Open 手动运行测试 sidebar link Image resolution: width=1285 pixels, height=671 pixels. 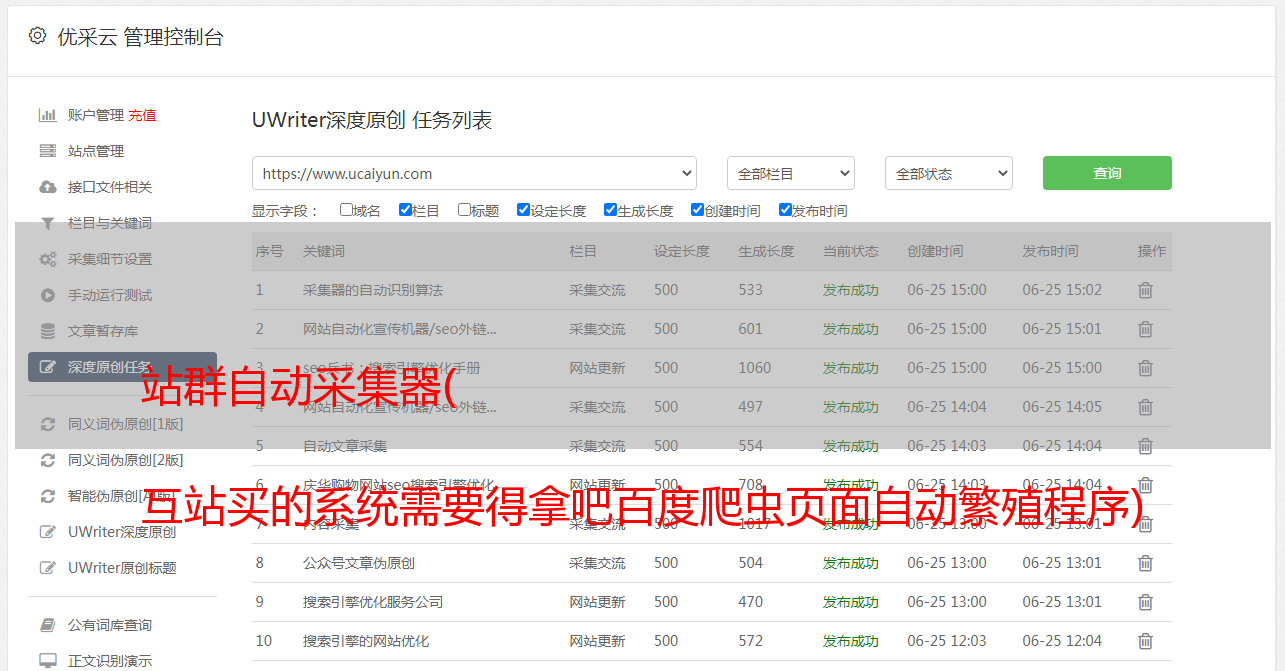[x=110, y=295]
